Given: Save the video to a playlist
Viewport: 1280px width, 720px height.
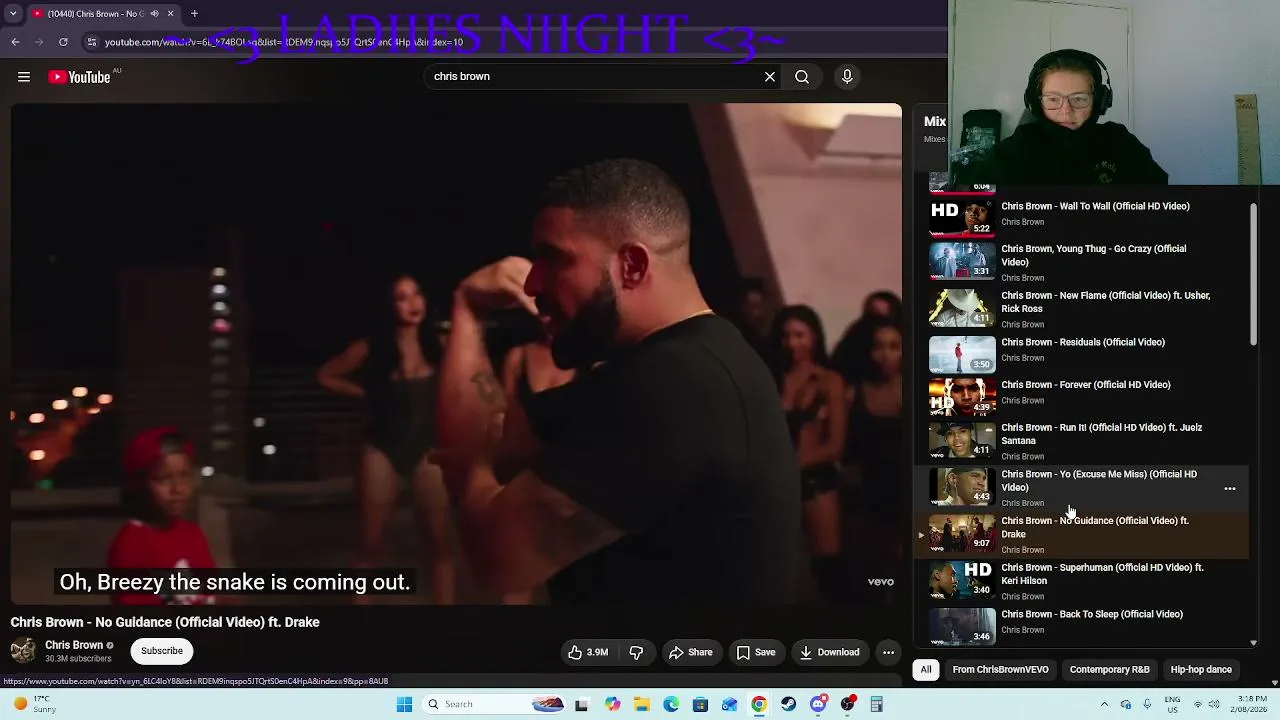Looking at the screenshot, I should tap(756, 652).
